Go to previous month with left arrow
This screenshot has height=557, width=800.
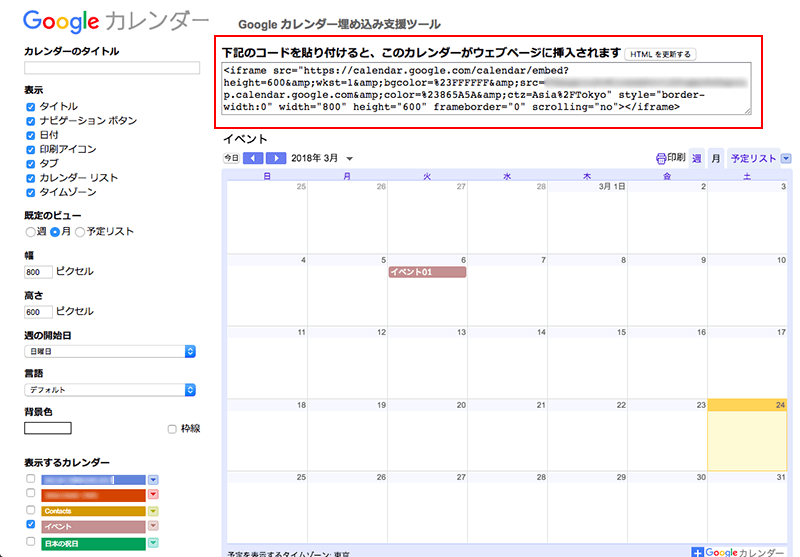(x=253, y=158)
